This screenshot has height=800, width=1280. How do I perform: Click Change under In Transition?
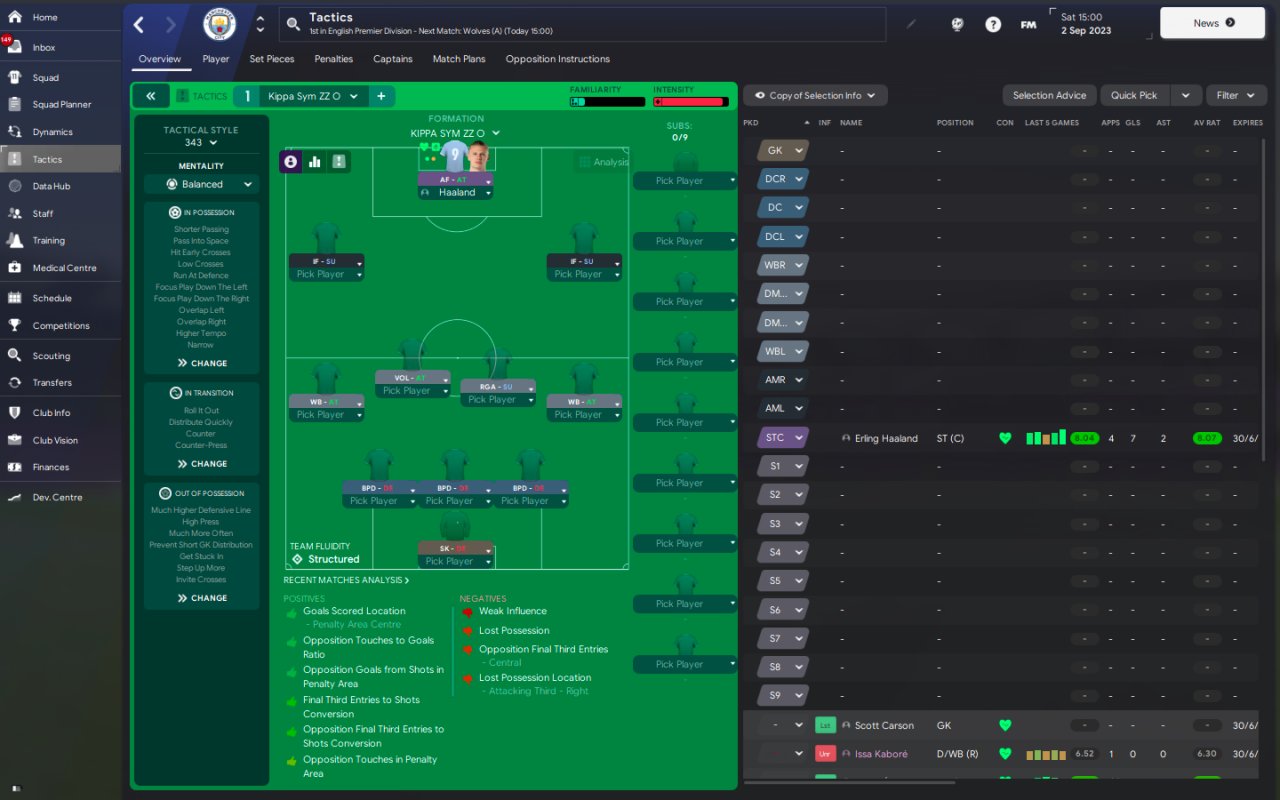tap(202, 464)
